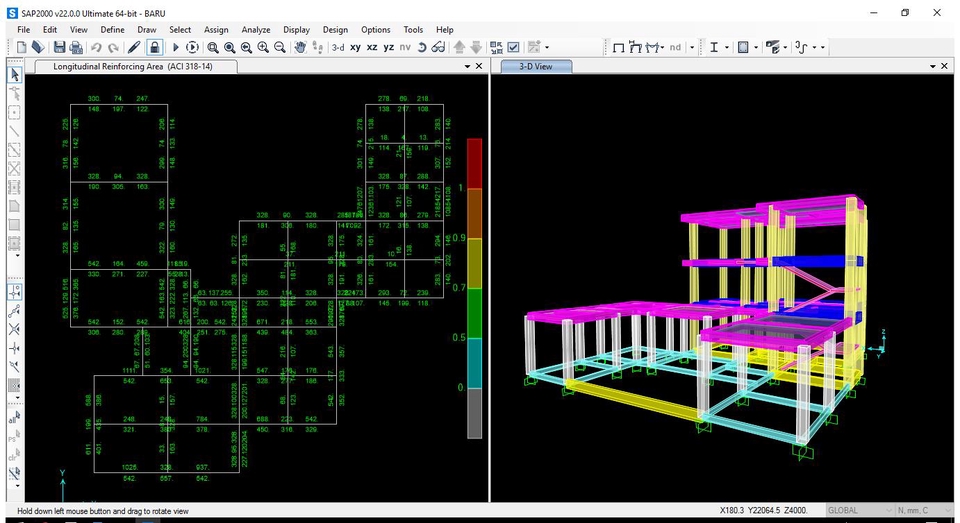Select the Rubber Band Zoom icon

click(x=212, y=47)
